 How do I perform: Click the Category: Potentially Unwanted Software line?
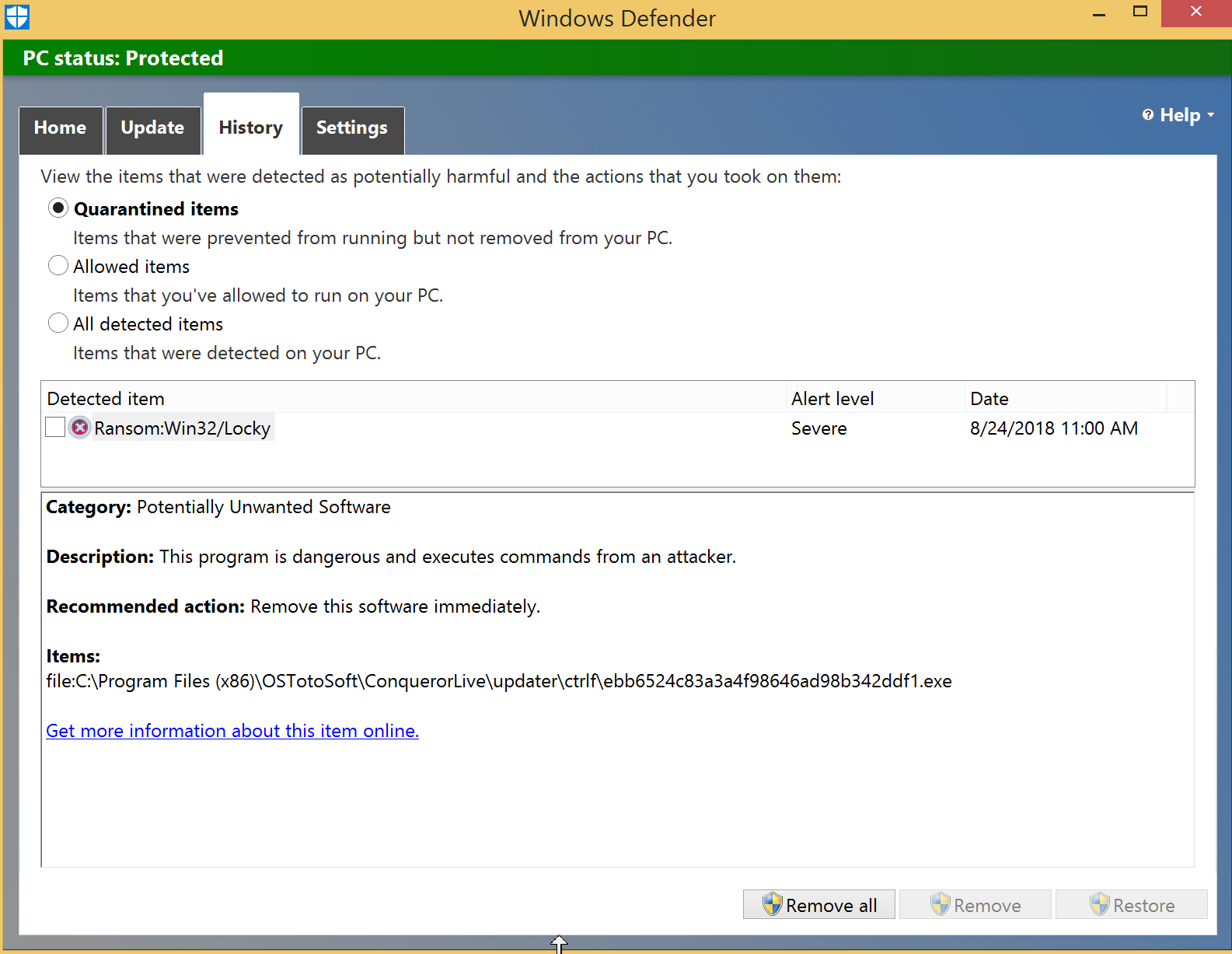tap(218, 507)
